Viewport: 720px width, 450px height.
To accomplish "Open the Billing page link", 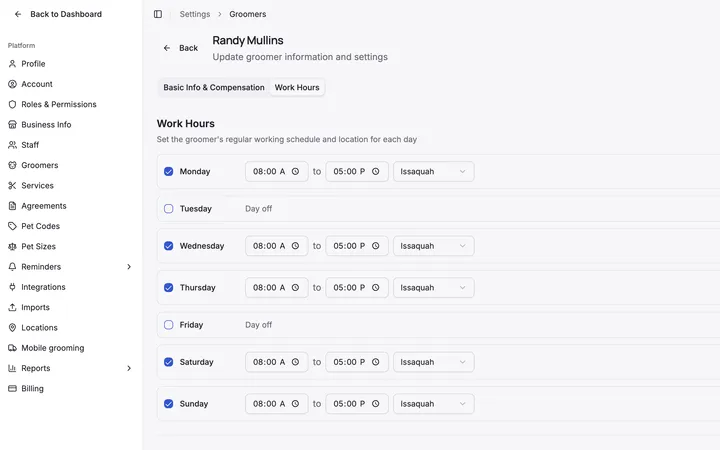I will pyautogui.click(x=32, y=388).
